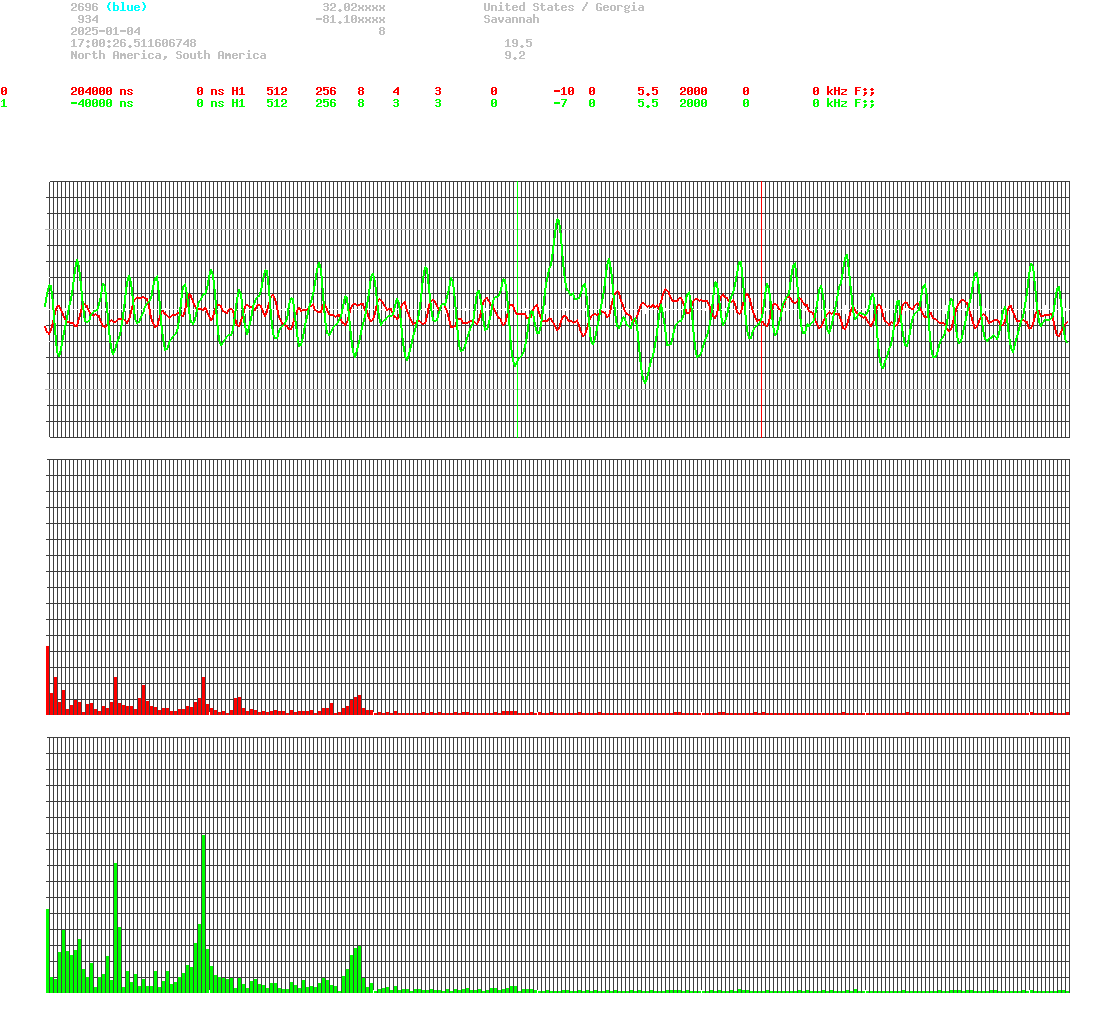
Task: Click the cyan '(blue)' label
Action: point(126,7)
